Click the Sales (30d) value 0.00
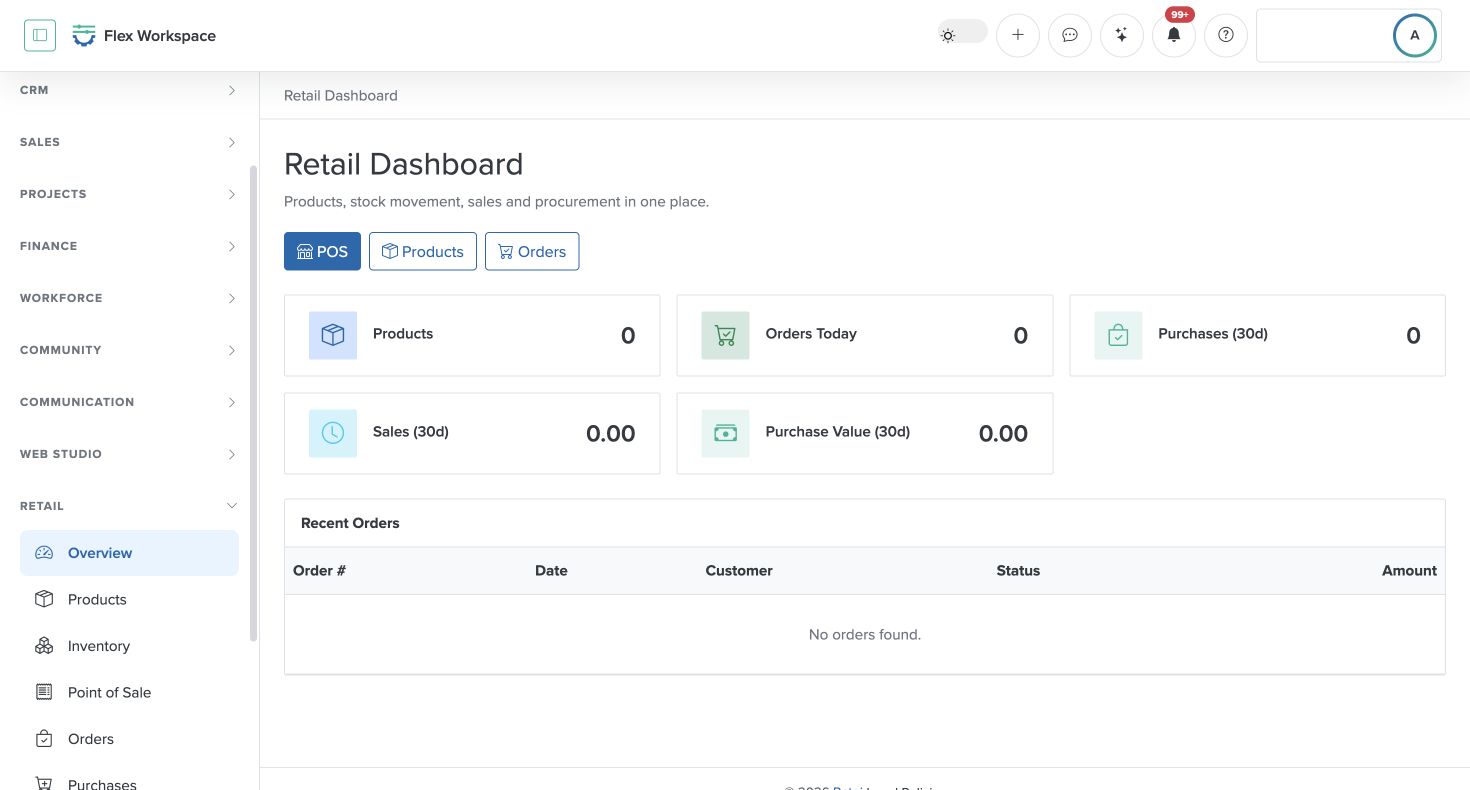Screen dimensions: 1470x790 point(610,434)
